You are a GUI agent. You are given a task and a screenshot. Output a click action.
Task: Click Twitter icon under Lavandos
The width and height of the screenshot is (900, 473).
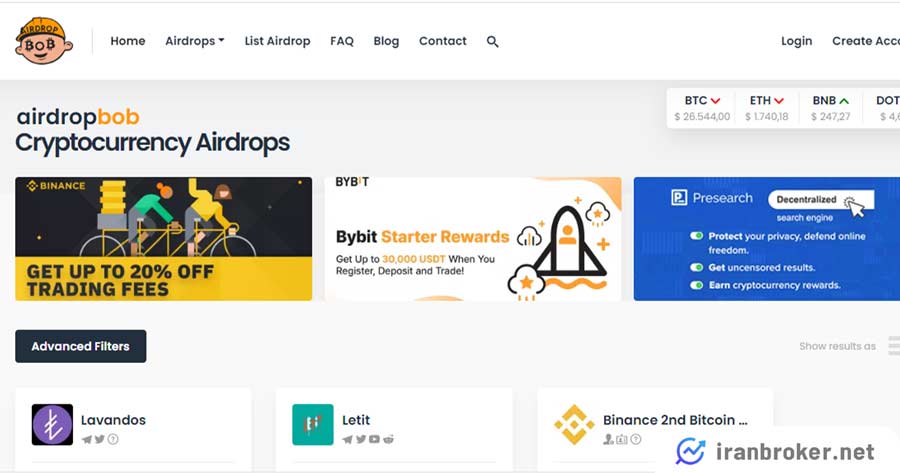tap(100, 440)
